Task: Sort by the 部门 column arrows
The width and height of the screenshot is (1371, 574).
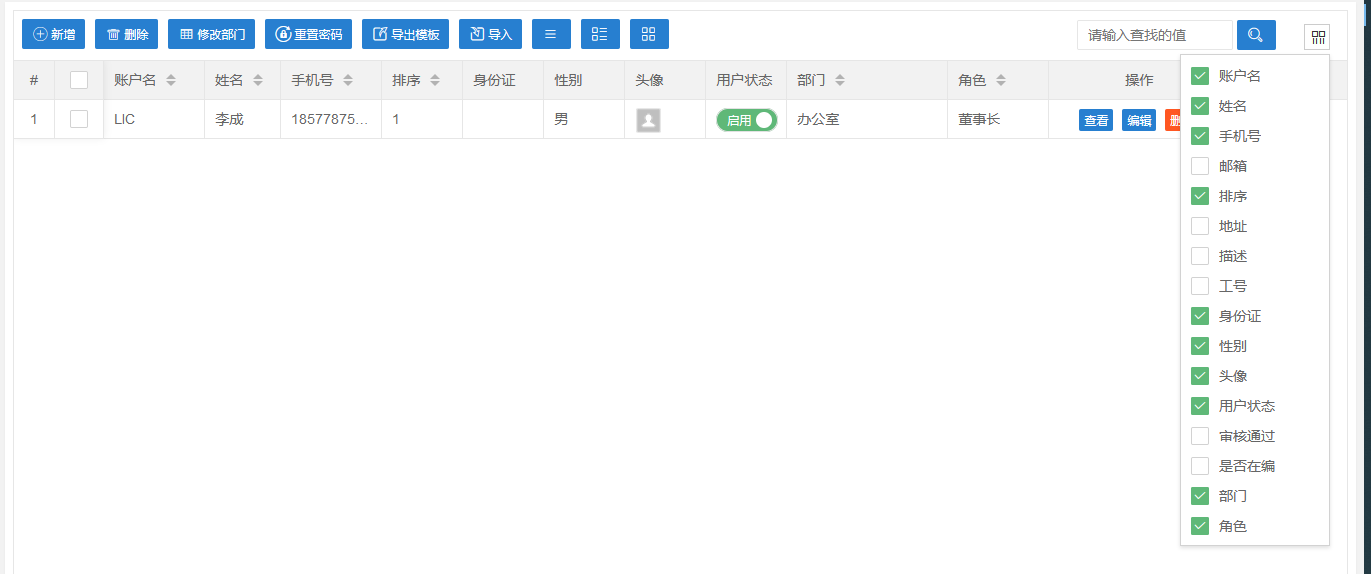Action: point(840,80)
